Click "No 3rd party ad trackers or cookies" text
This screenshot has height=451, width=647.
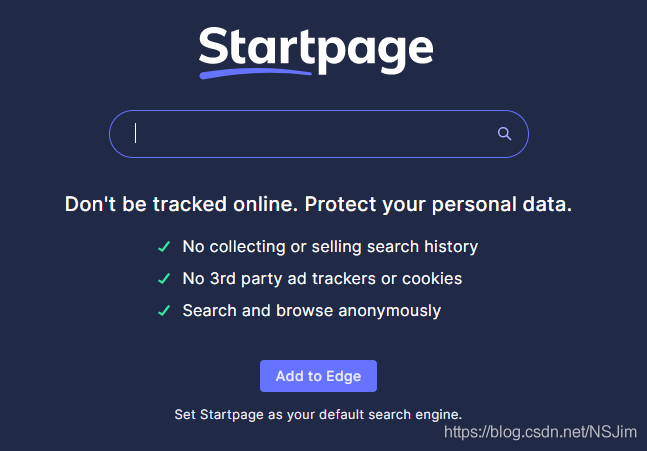point(322,279)
